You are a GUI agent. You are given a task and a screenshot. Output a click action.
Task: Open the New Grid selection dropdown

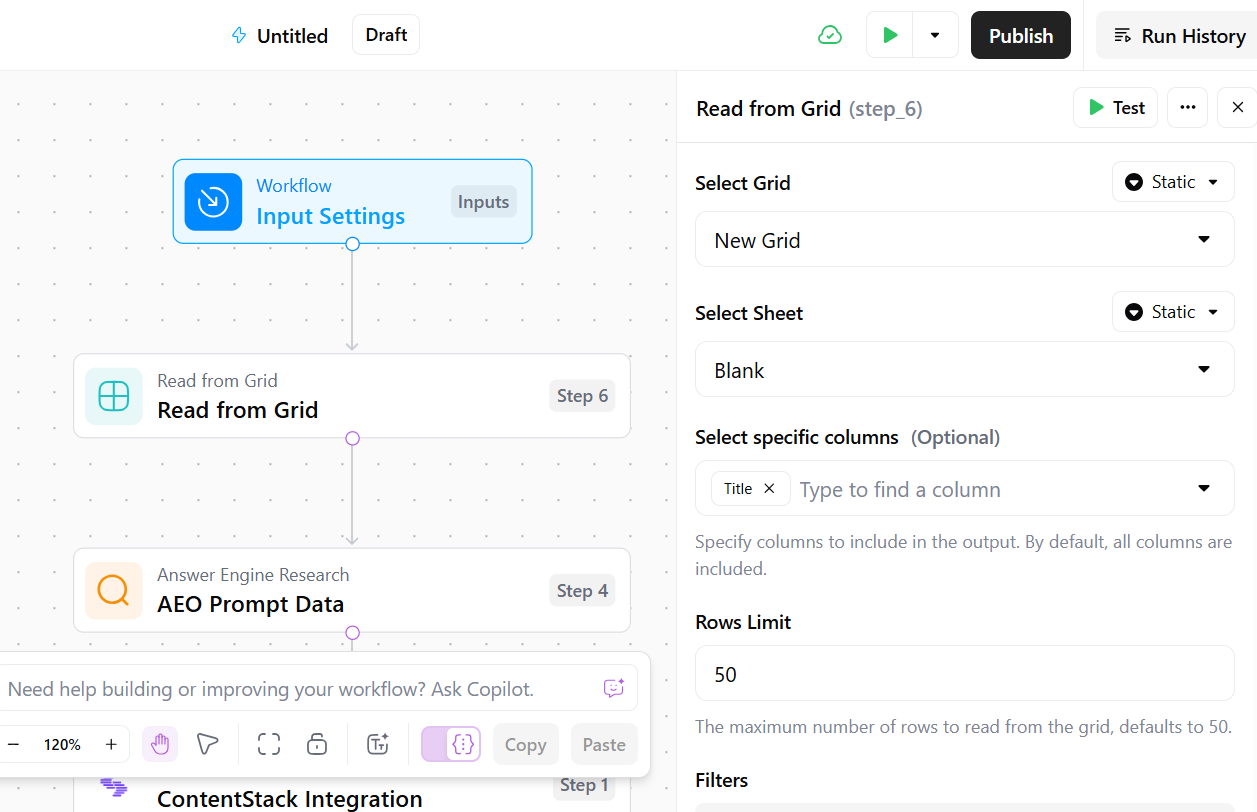point(963,240)
